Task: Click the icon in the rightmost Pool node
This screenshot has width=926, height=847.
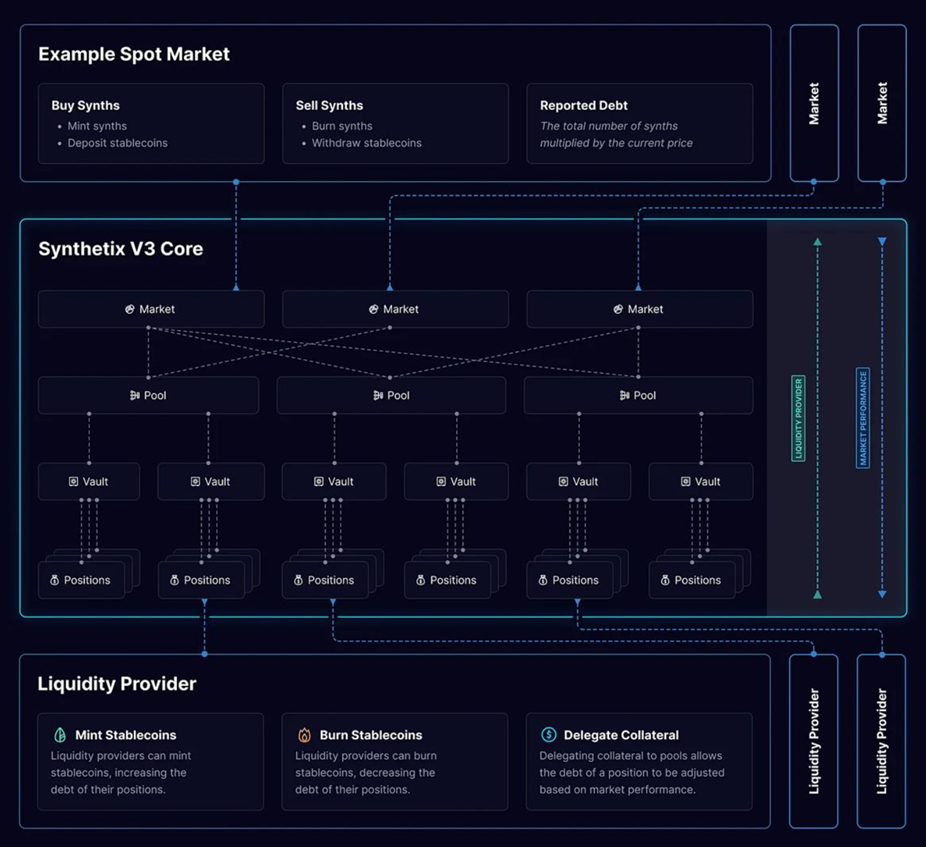Action: coord(624,395)
